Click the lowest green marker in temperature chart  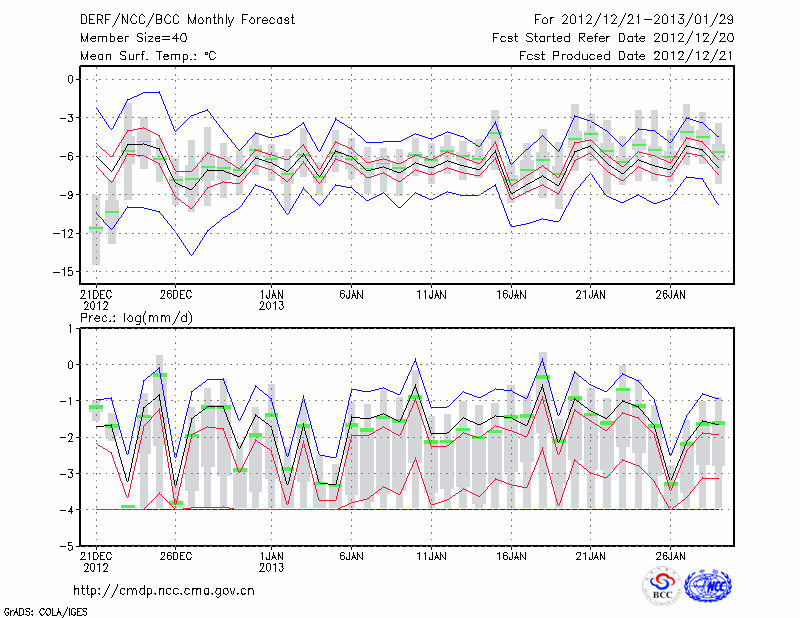coord(96,228)
